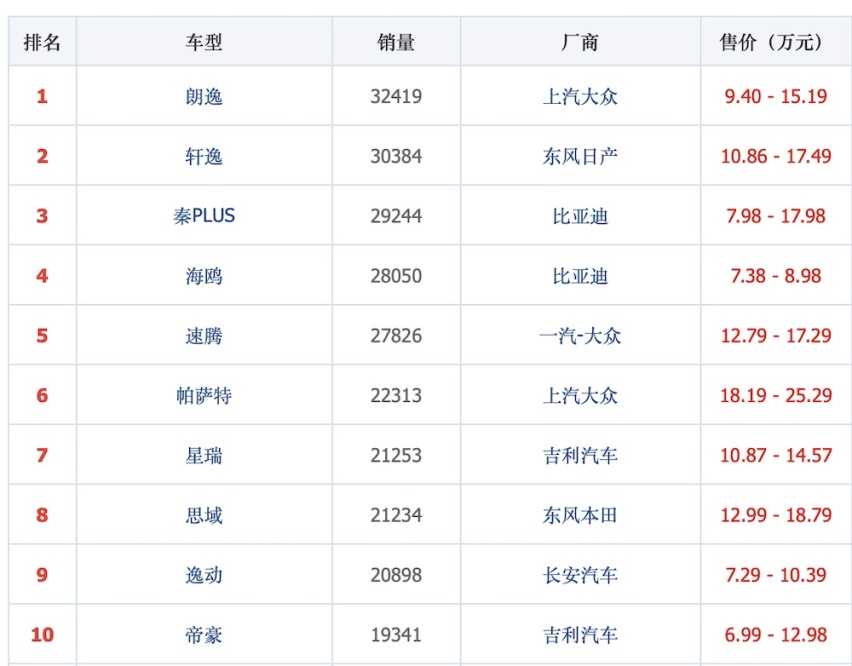Click 东风本田 manufacturer link
The height and width of the screenshot is (666, 852).
(x=580, y=515)
